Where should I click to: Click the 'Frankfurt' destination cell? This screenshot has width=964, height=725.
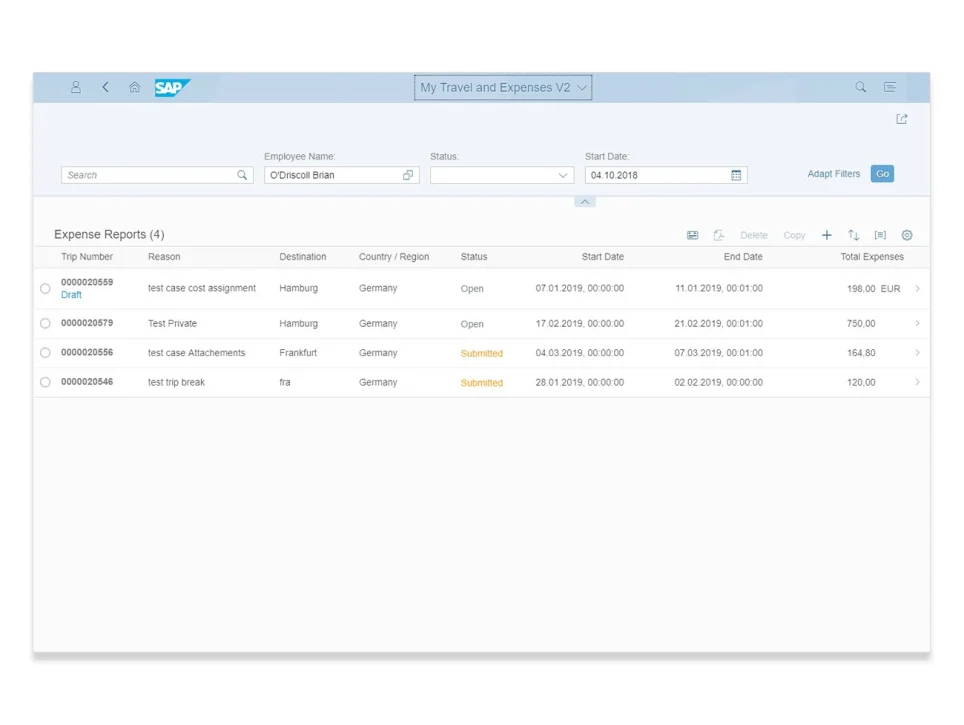point(298,353)
